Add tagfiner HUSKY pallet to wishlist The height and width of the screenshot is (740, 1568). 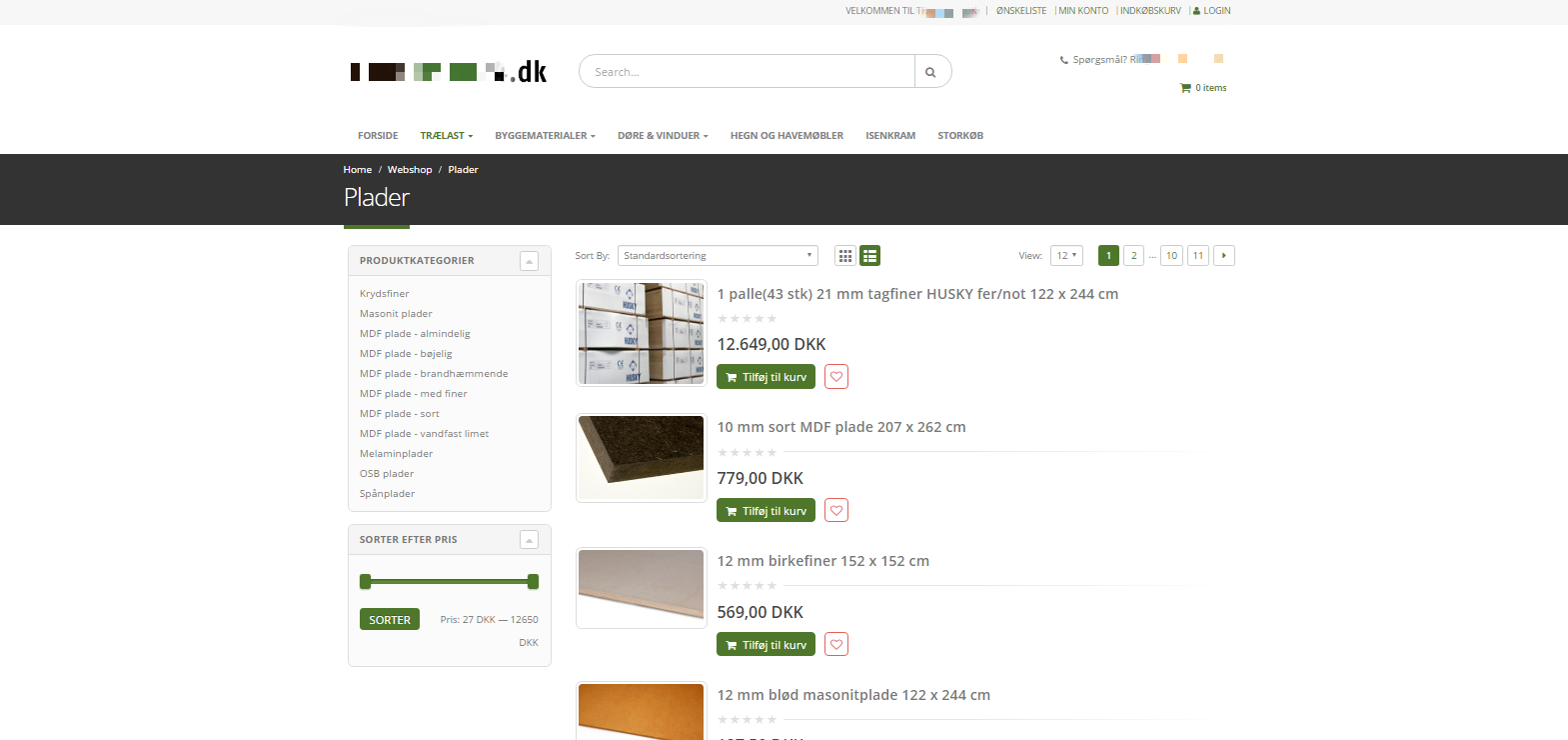[836, 377]
